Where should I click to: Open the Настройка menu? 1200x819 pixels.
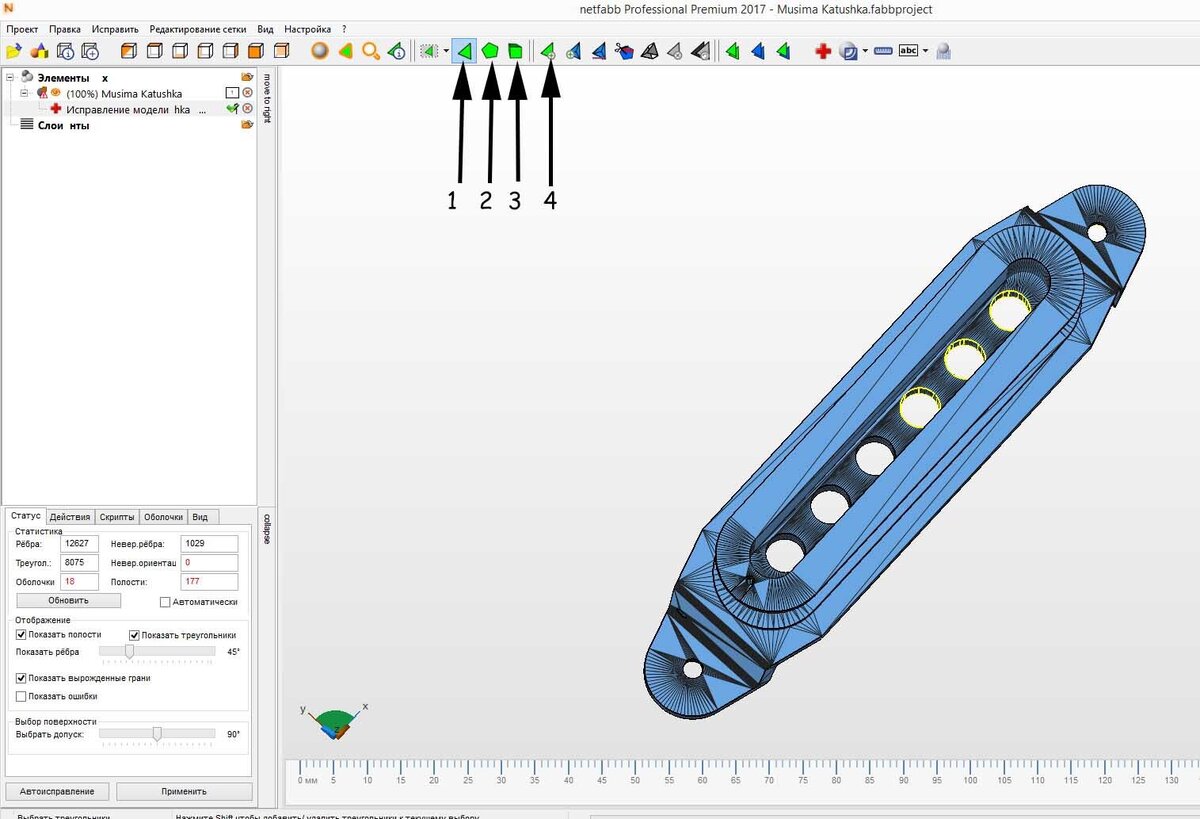[308, 29]
